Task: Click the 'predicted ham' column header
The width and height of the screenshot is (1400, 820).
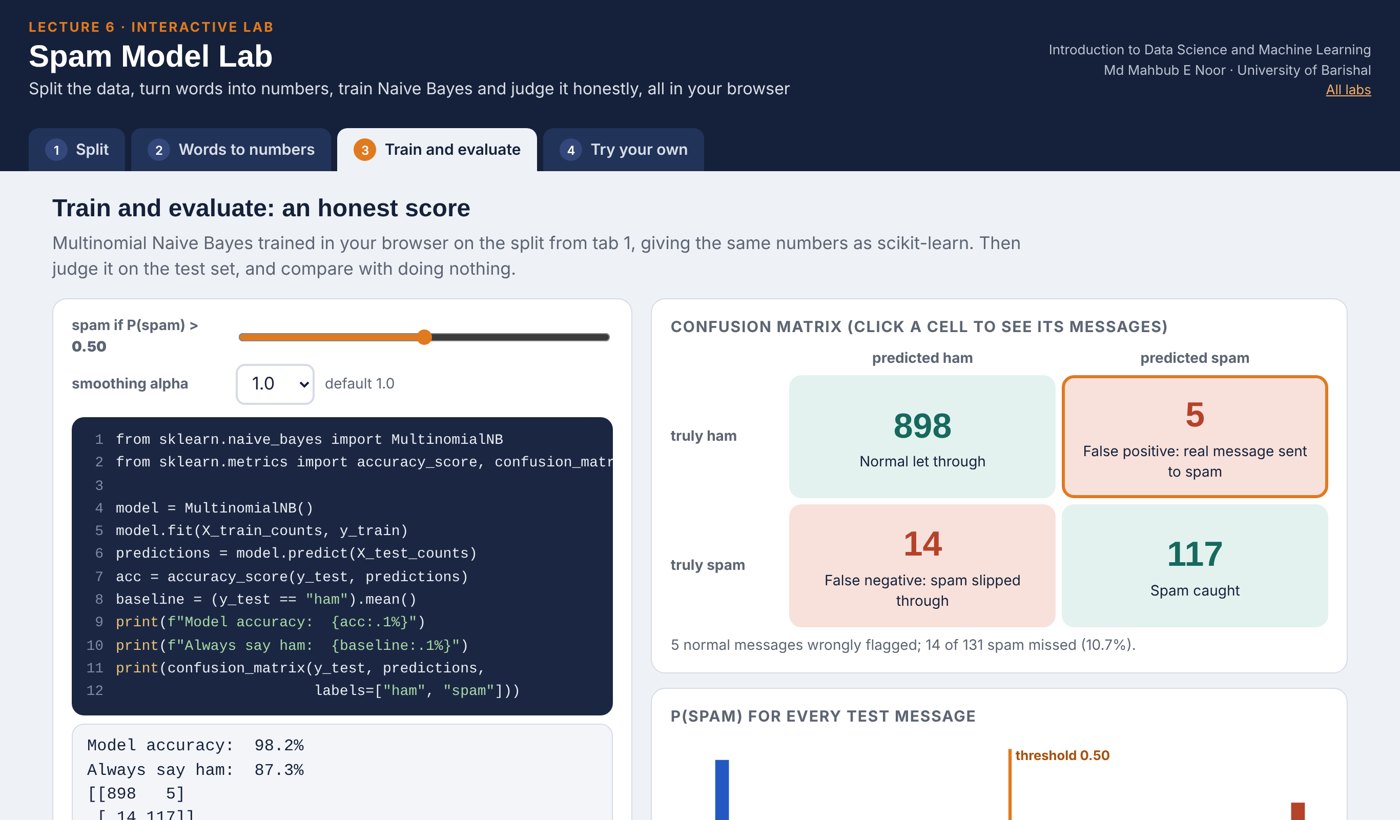Action: 922,358
